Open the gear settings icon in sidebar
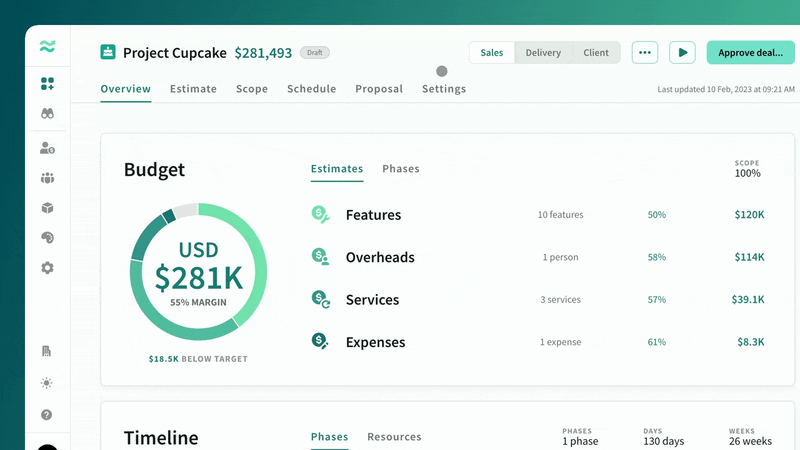Screen dimensions: 800x450 tap(47, 268)
